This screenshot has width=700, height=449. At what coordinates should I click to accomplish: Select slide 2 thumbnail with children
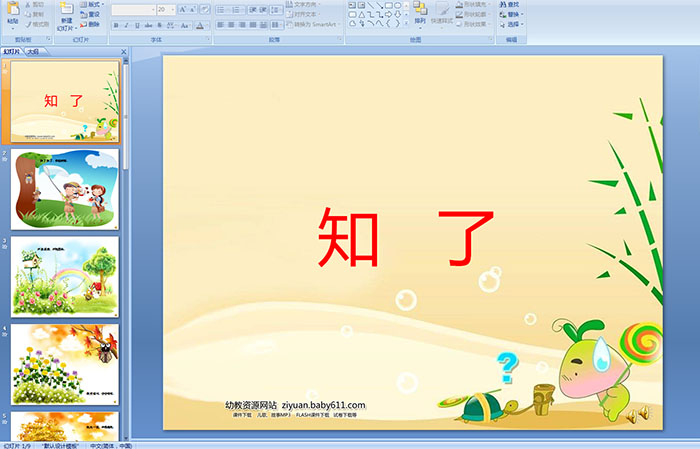[x=65, y=189]
